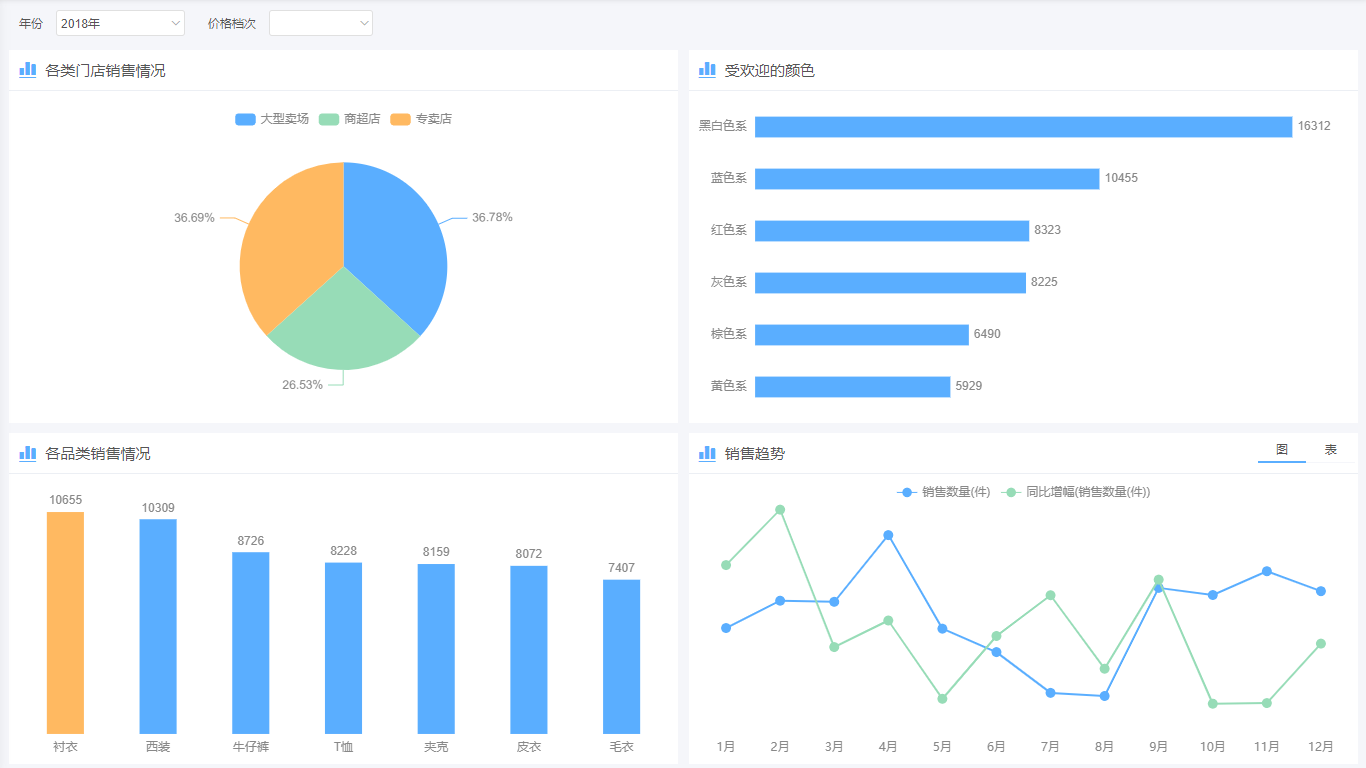This screenshot has height=768, width=1366.
Task: Hide 销售数量(件) series via legend
Action: point(944,492)
